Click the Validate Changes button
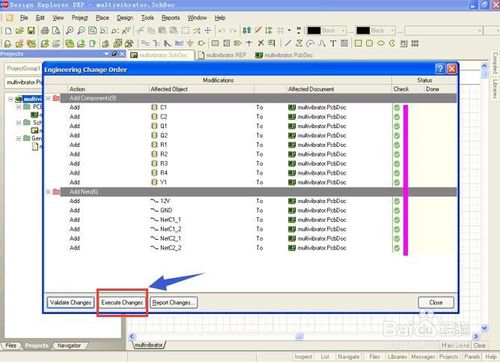The width and height of the screenshot is (500, 362). 71,303
